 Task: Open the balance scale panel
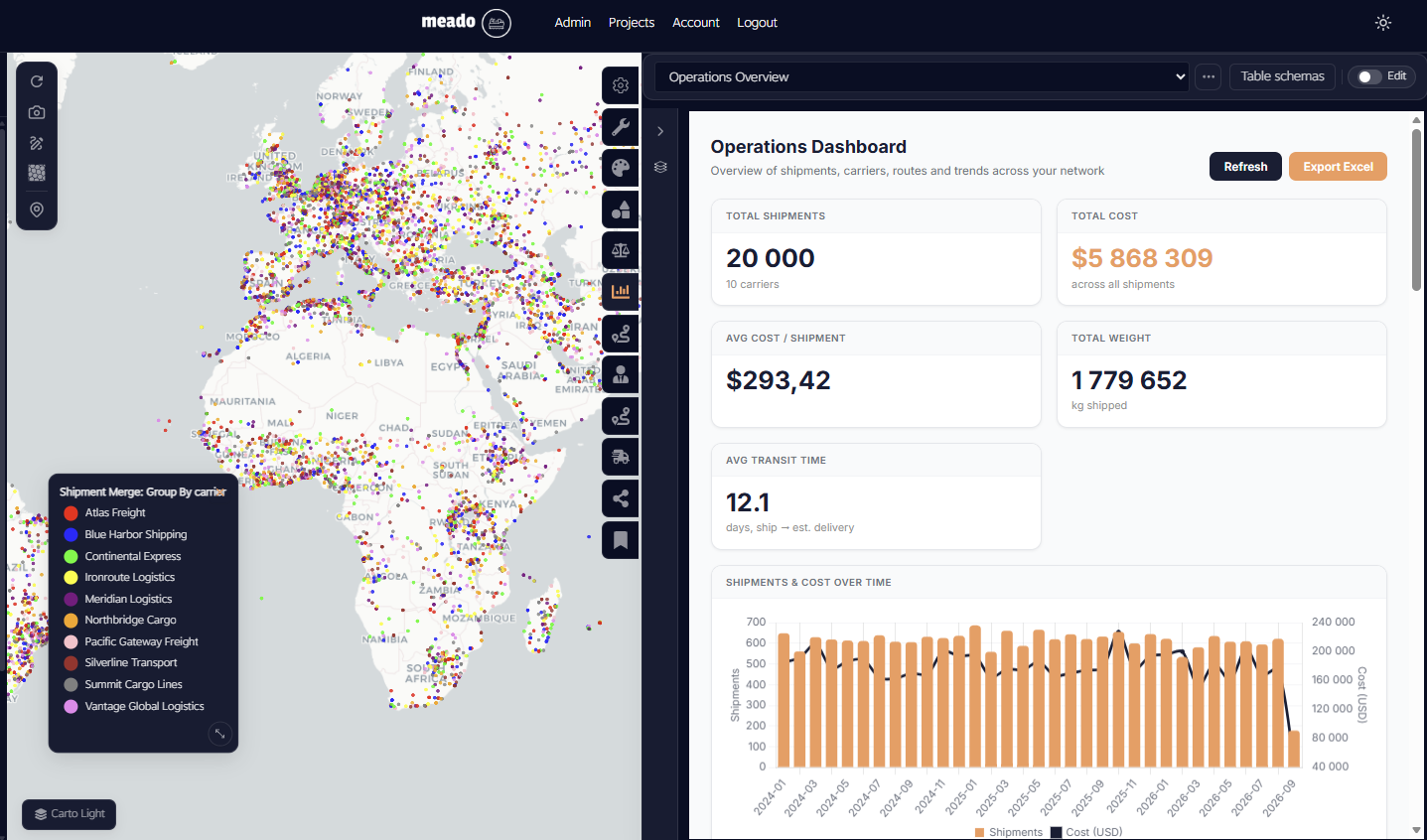click(621, 250)
